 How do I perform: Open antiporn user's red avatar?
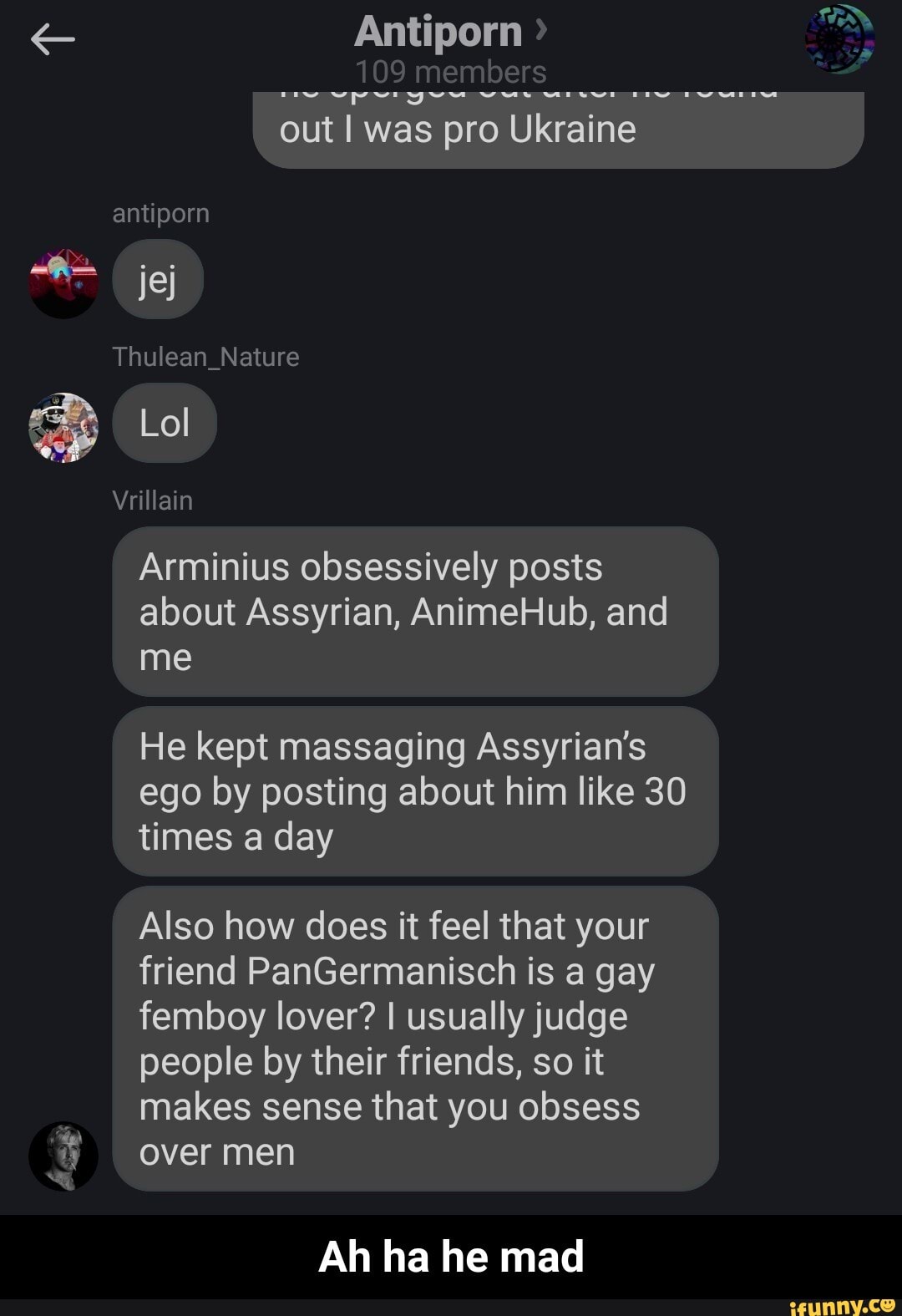[63, 283]
